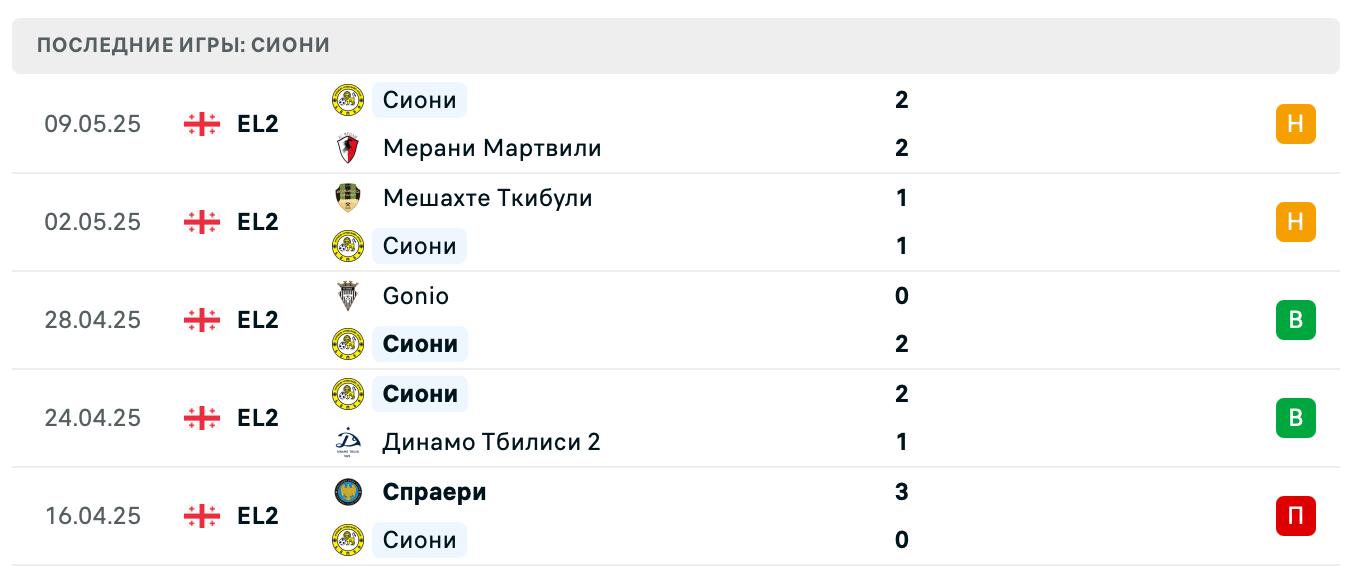
Task: Select the Спраери team emblem
Action: (349, 492)
